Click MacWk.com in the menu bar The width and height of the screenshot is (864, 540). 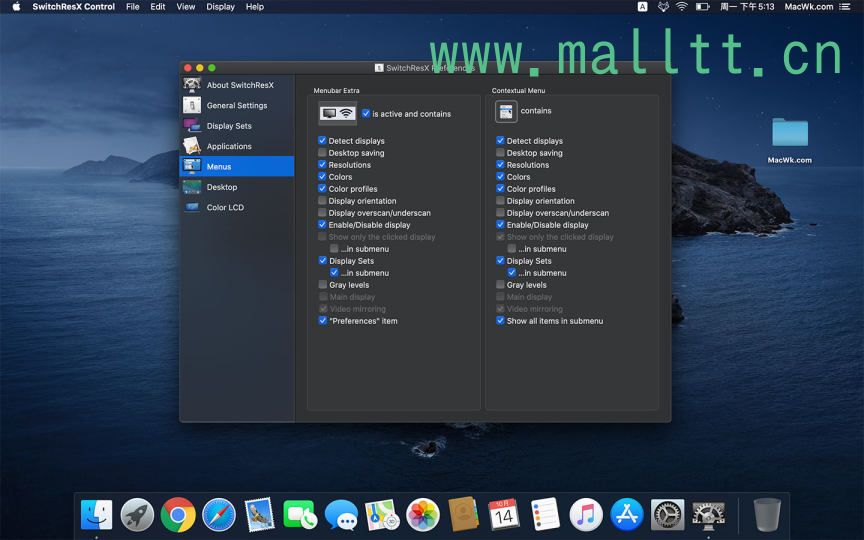pos(809,7)
